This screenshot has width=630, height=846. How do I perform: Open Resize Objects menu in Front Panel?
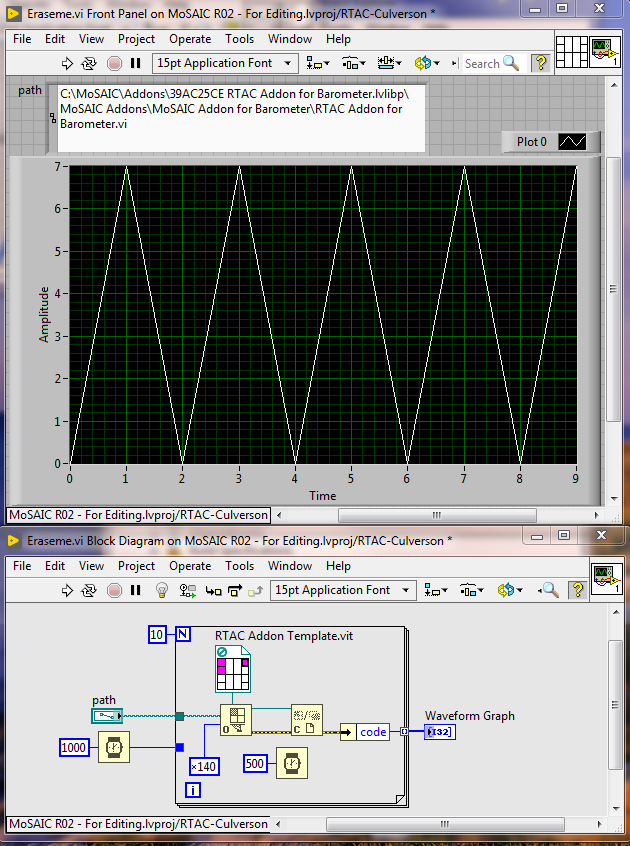pyautogui.click(x=389, y=63)
